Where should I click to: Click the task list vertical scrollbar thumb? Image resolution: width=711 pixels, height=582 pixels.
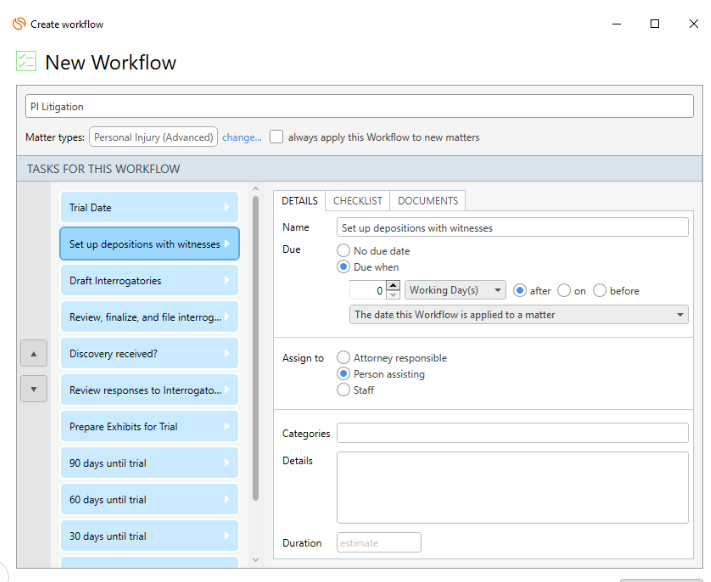point(256,348)
